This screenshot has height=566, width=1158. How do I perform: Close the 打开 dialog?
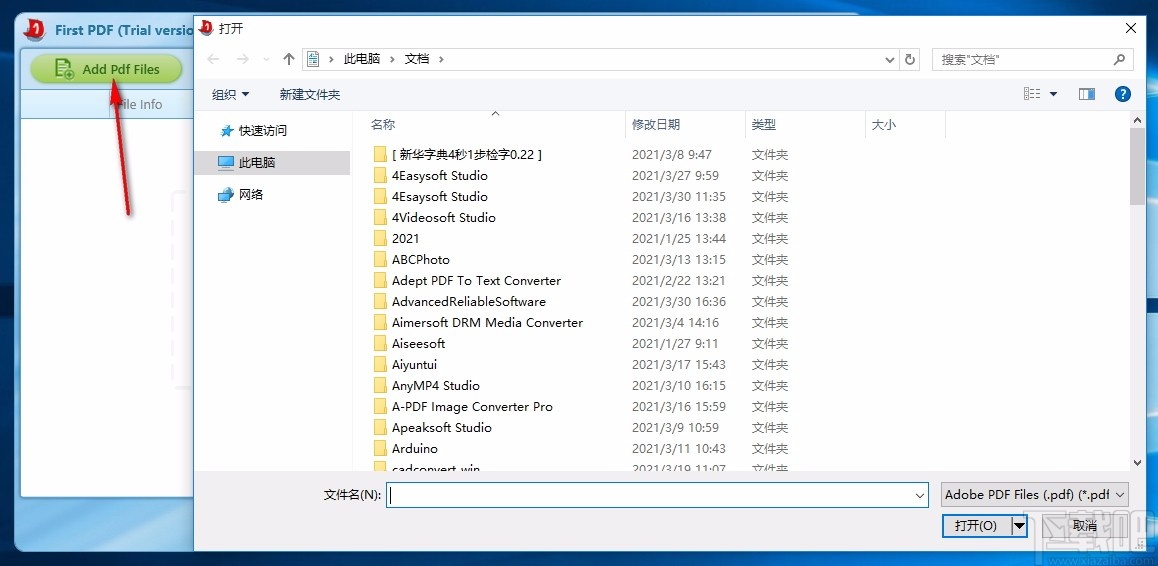coord(1131,28)
